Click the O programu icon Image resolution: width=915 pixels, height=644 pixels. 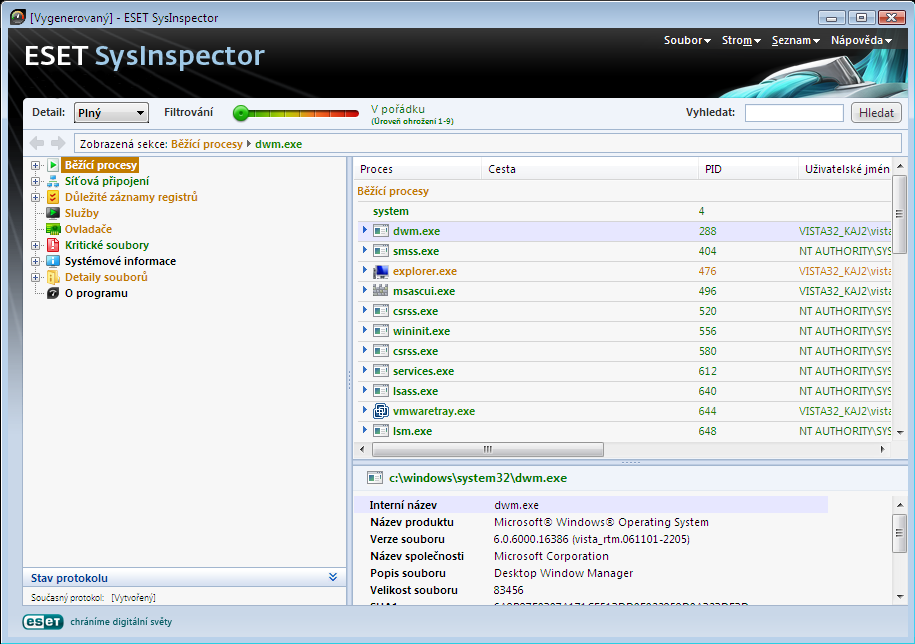pyautogui.click(x=53, y=293)
